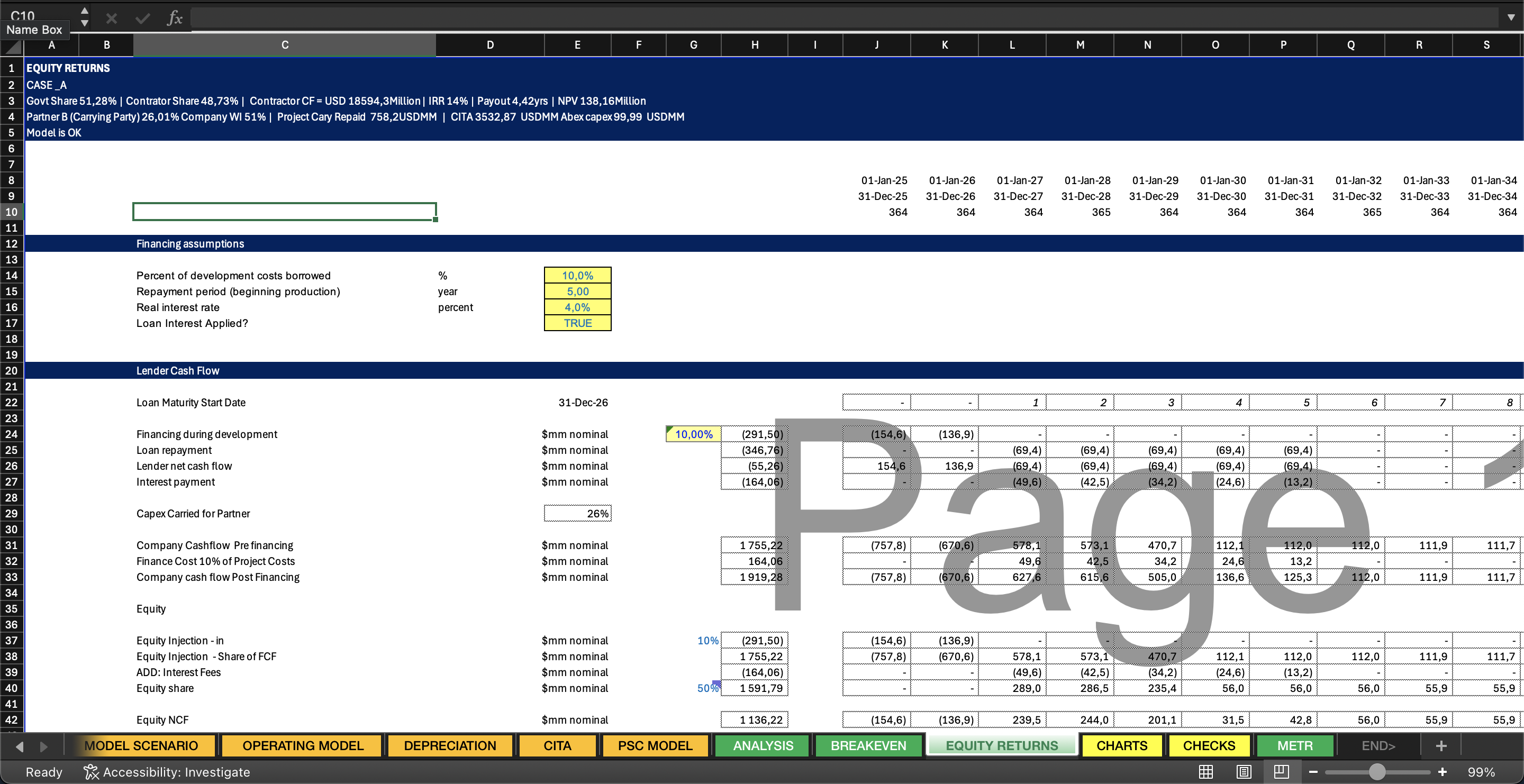Click the zoom in plus icon

point(1443,772)
